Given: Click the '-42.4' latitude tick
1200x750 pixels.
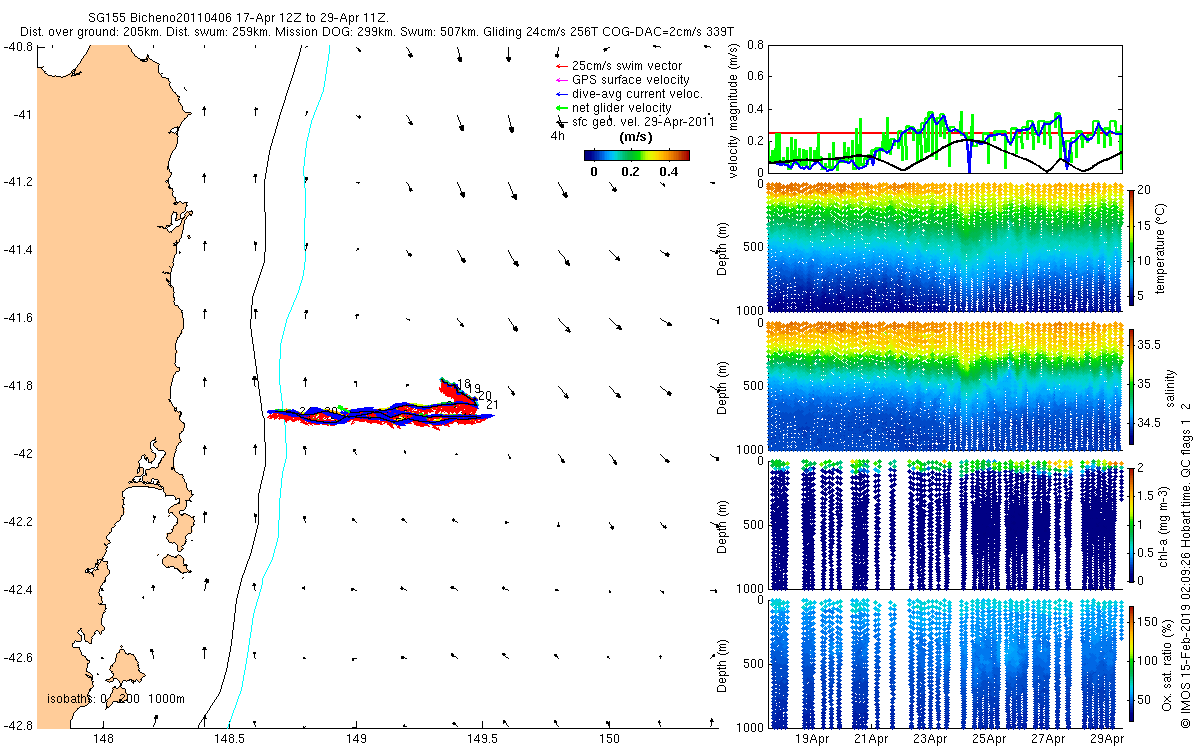Looking at the screenshot, I should 18,590.
